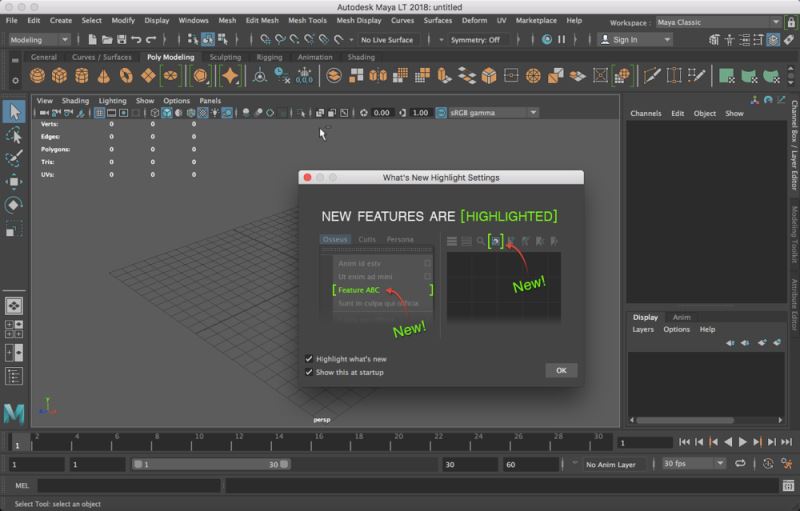The image size is (800, 511).
Task: Click the current frame field by playback controls
Action: [x=645, y=443]
